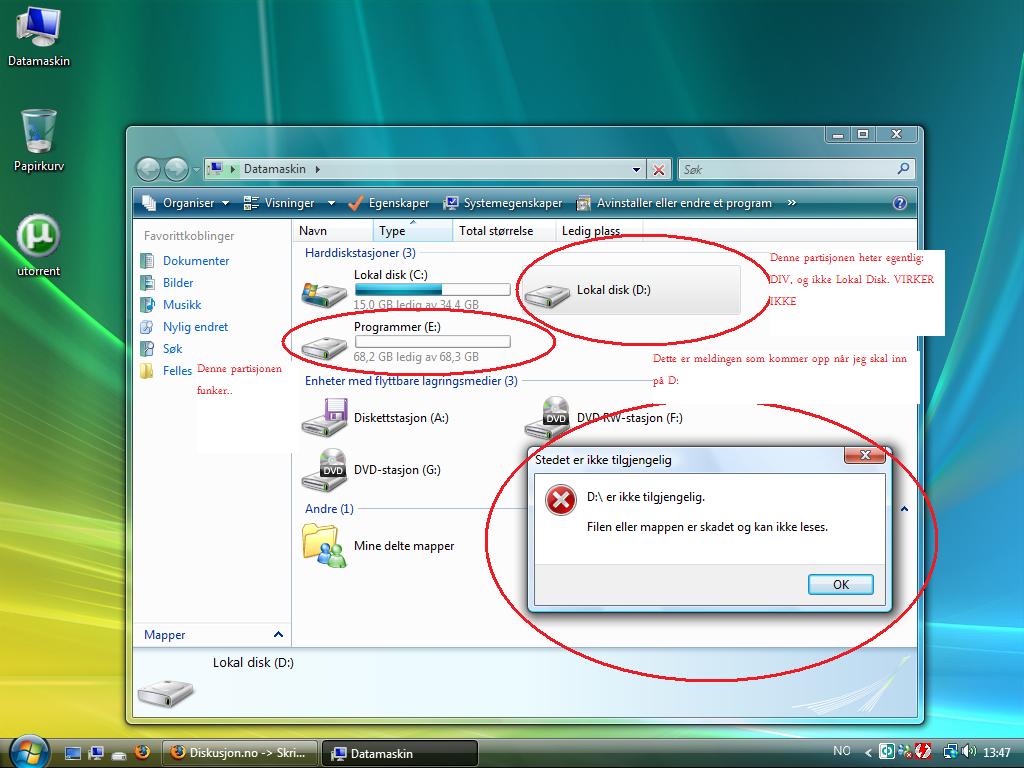Open the Søk favorite link
1024x768 pixels.
[172, 349]
